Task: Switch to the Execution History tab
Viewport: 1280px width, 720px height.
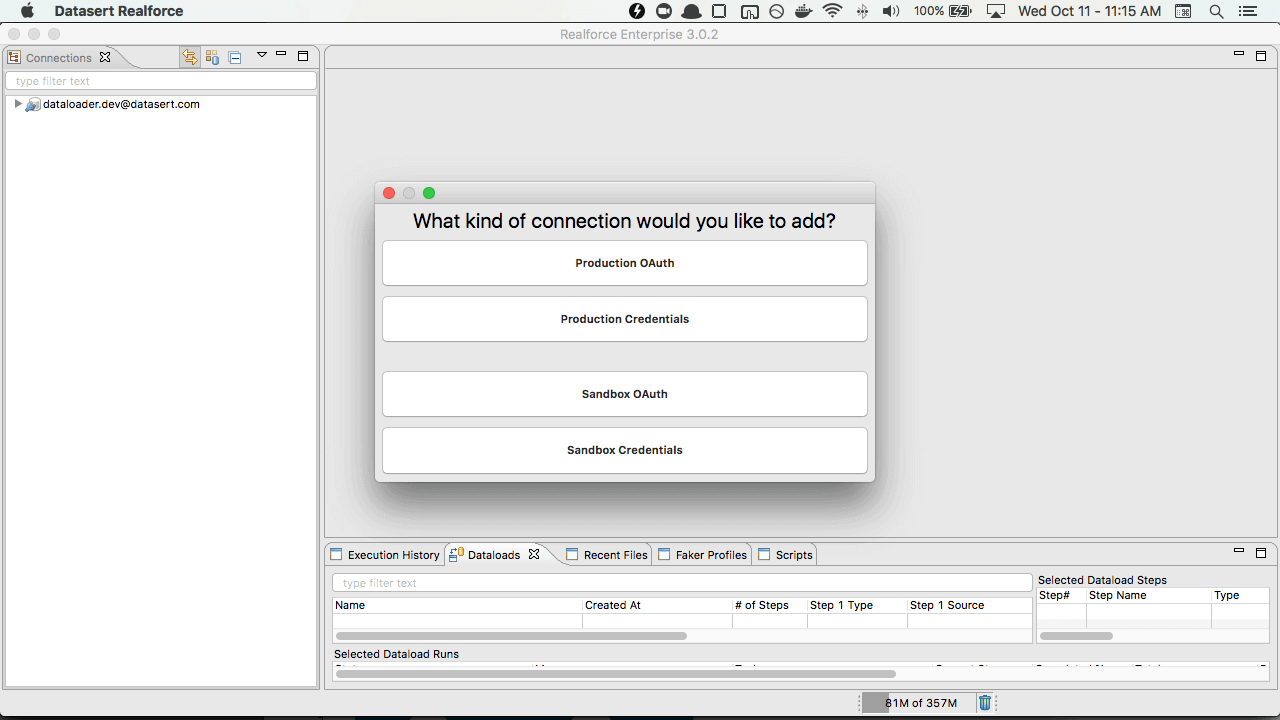Action: (385, 555)
